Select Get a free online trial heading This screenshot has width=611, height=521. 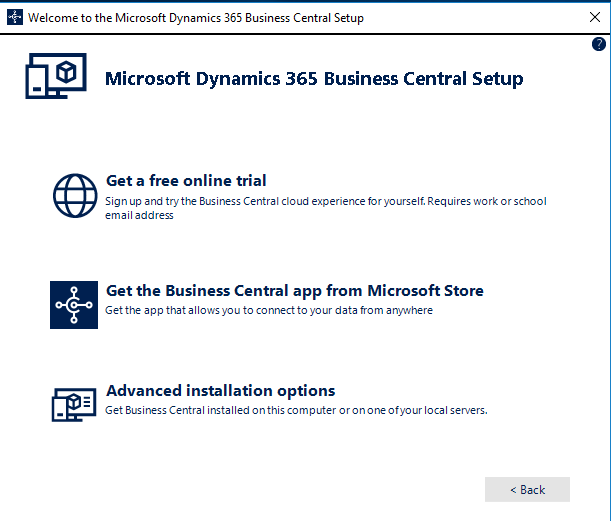tap(186, 181)
